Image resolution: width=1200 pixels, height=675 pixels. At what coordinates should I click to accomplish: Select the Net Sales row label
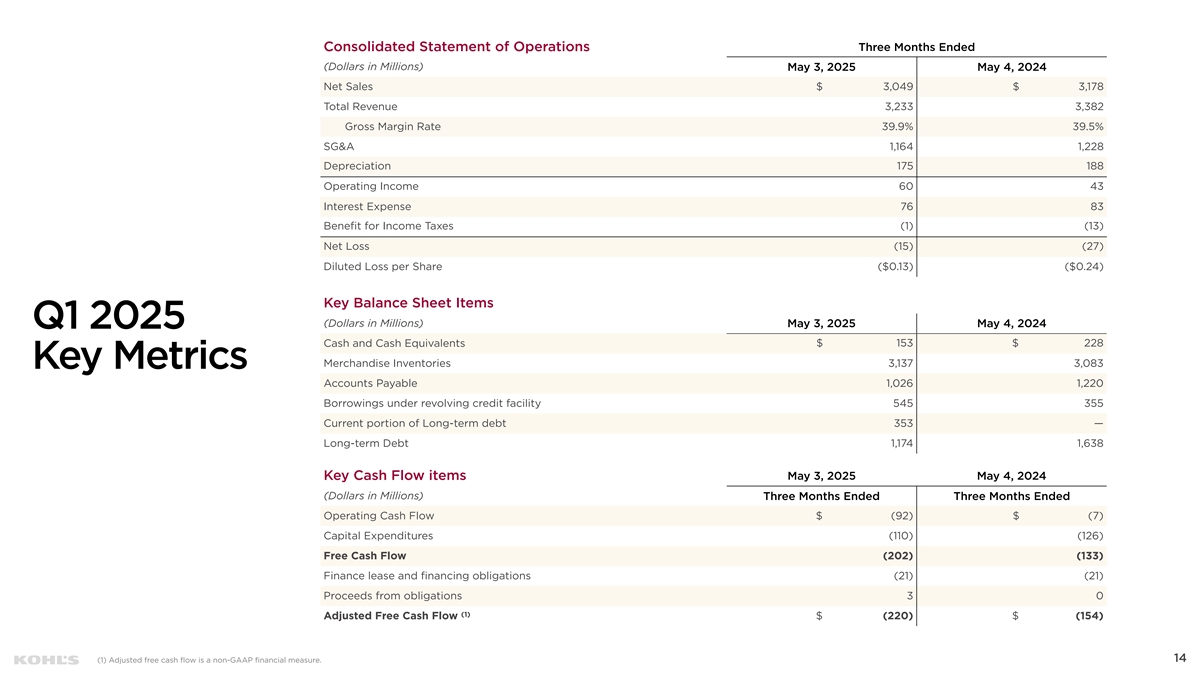(348, 87)
